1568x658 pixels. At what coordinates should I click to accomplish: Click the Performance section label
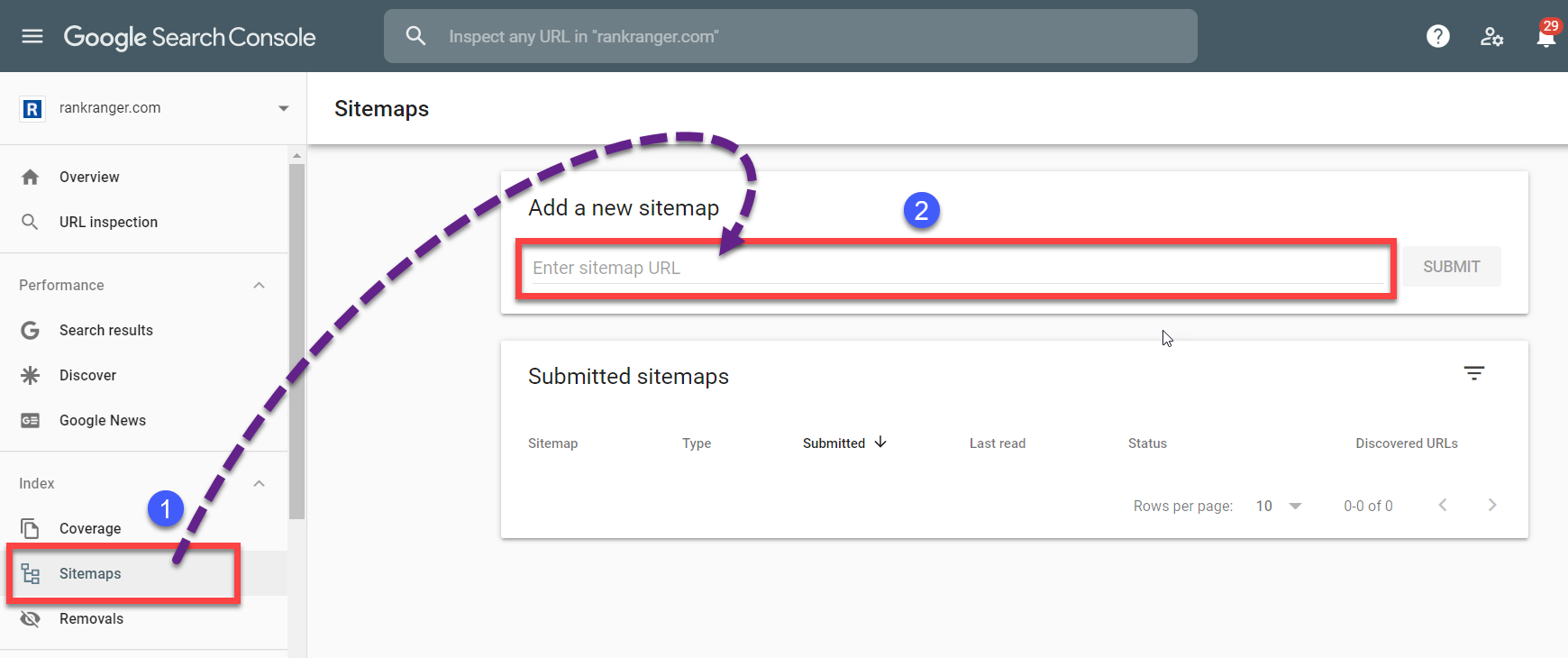[61, 285]
